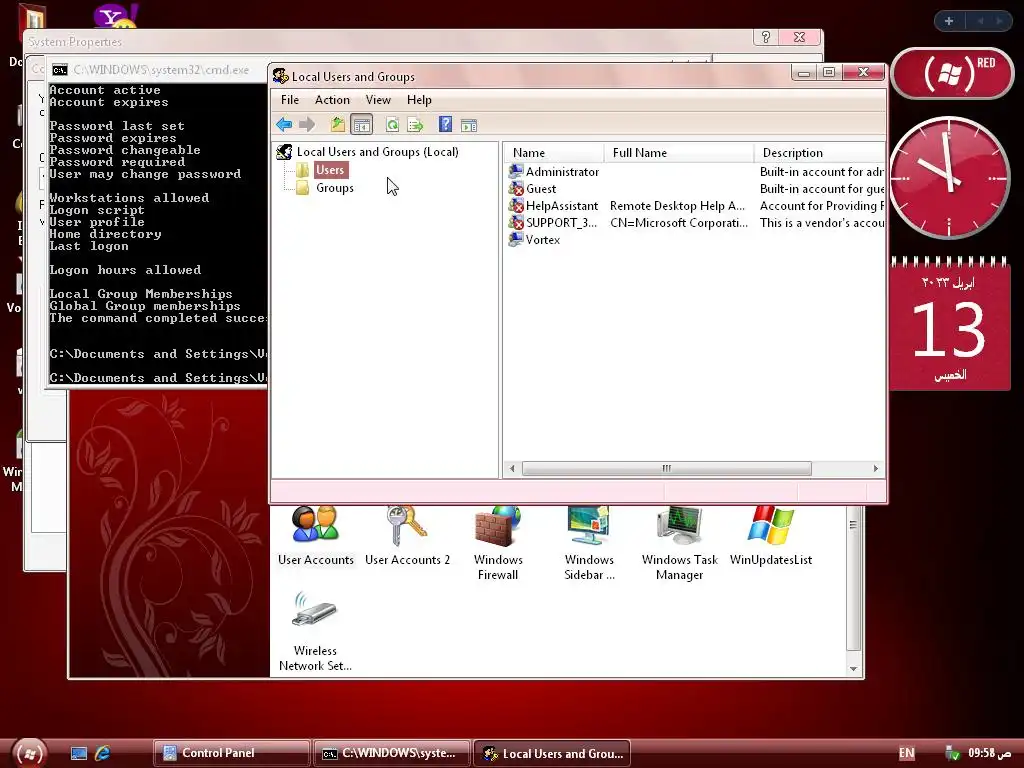Switch to C:\WINDOWS\syste... taskbar button

pyautogui.click(x=392, y=753)
